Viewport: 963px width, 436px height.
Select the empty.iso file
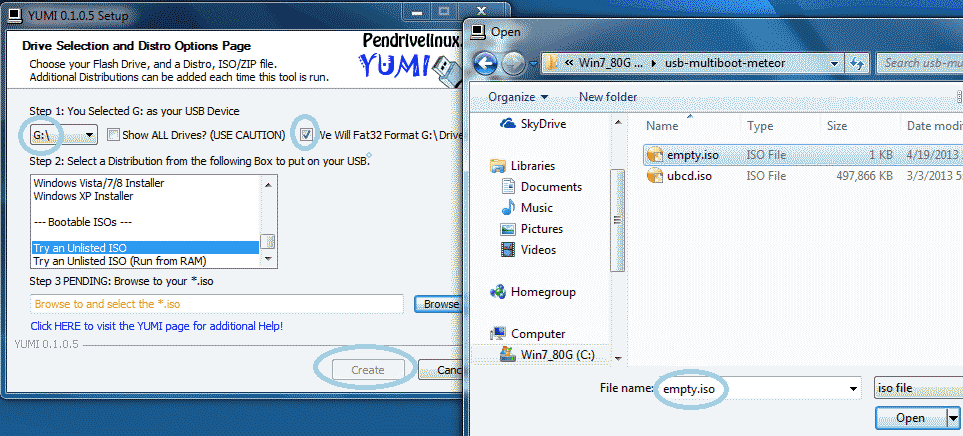(803, 155)
